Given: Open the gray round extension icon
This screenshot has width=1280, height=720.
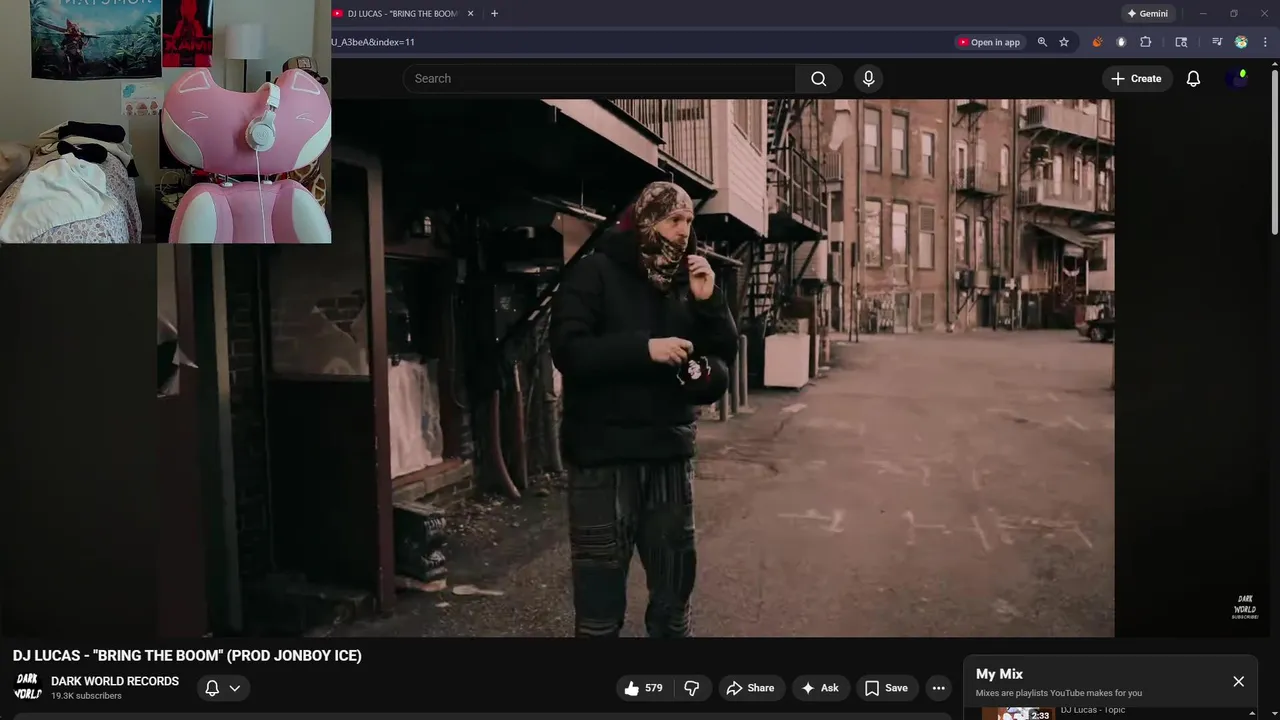Looking at the screenshot, I should [1121, 42].
